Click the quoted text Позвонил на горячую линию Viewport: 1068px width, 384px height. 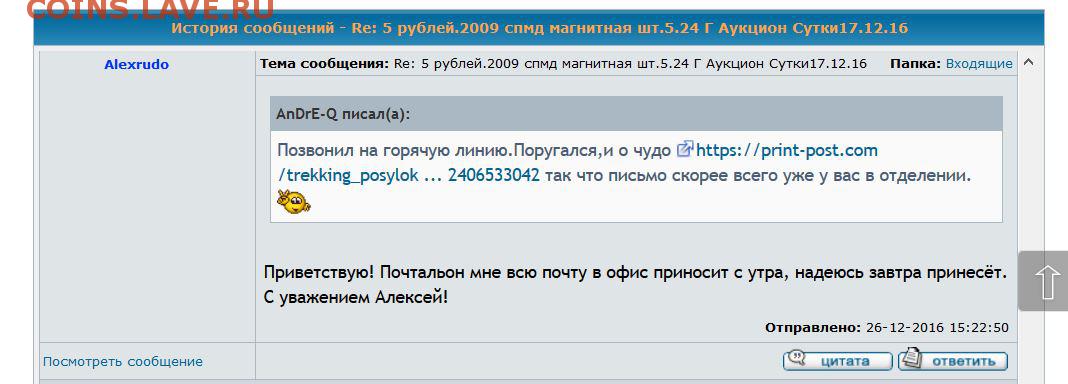(x=394, y=150)
